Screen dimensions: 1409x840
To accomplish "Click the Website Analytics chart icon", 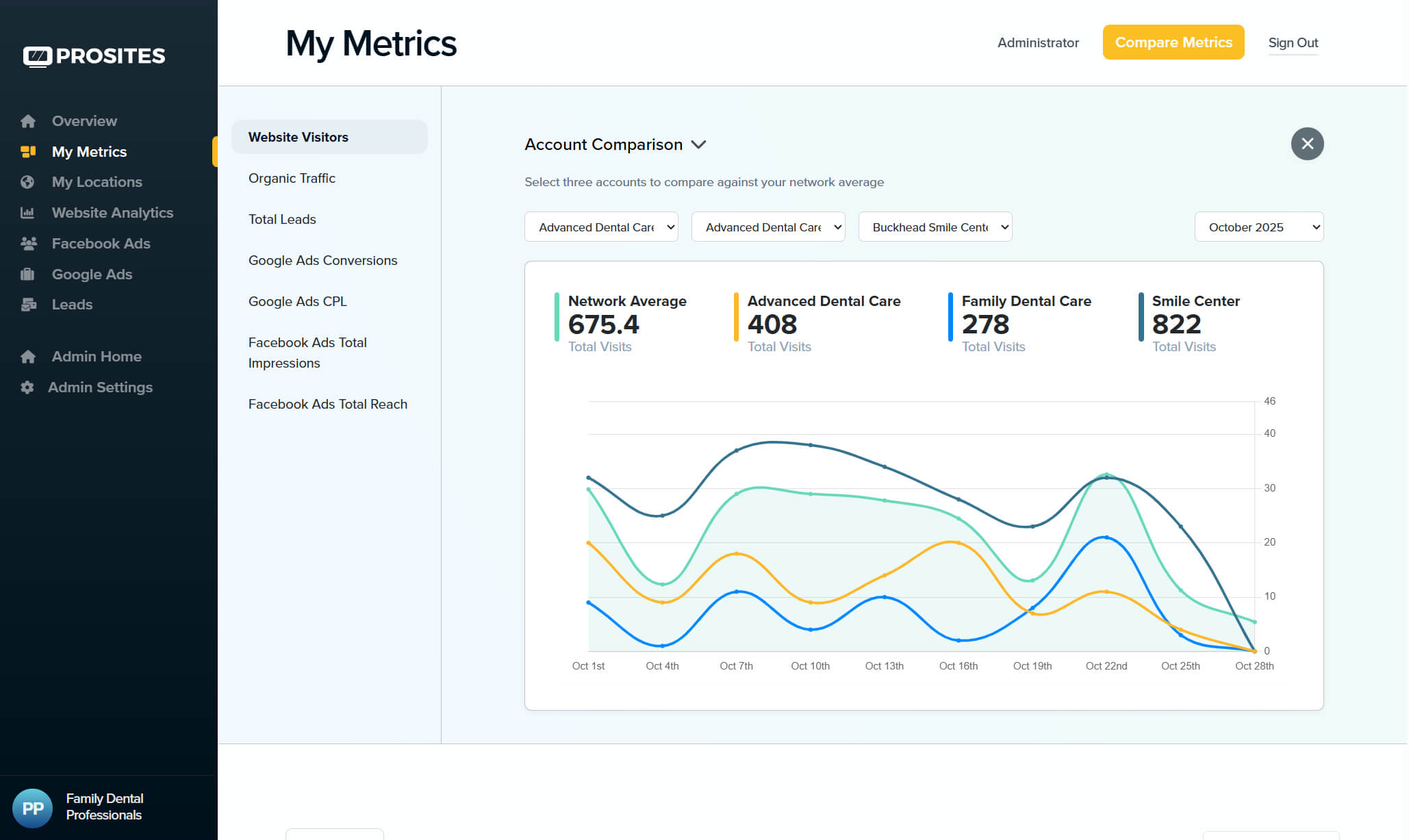I will [27, 213].
